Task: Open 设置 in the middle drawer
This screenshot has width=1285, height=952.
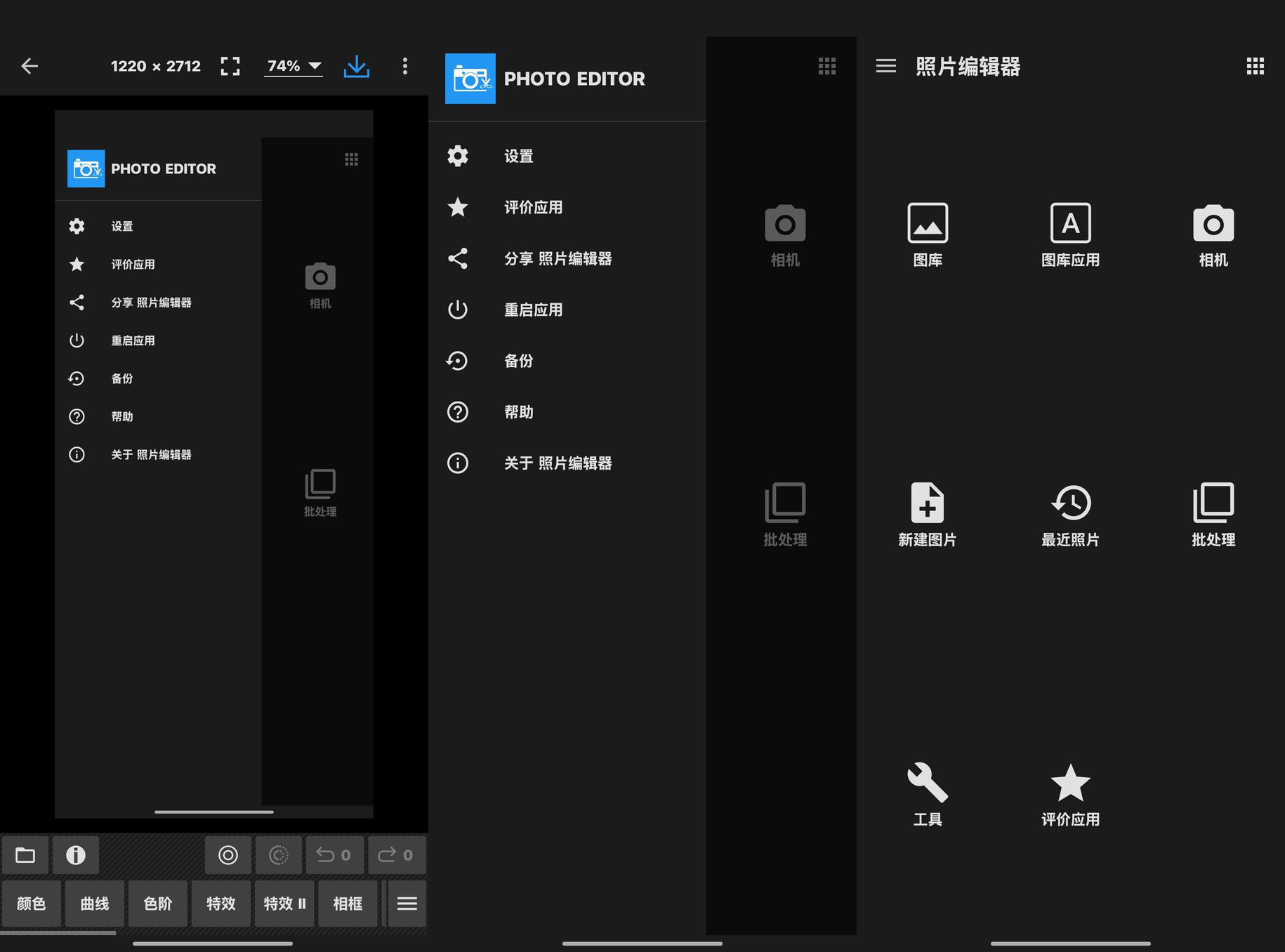Action: tap(567, 156)
